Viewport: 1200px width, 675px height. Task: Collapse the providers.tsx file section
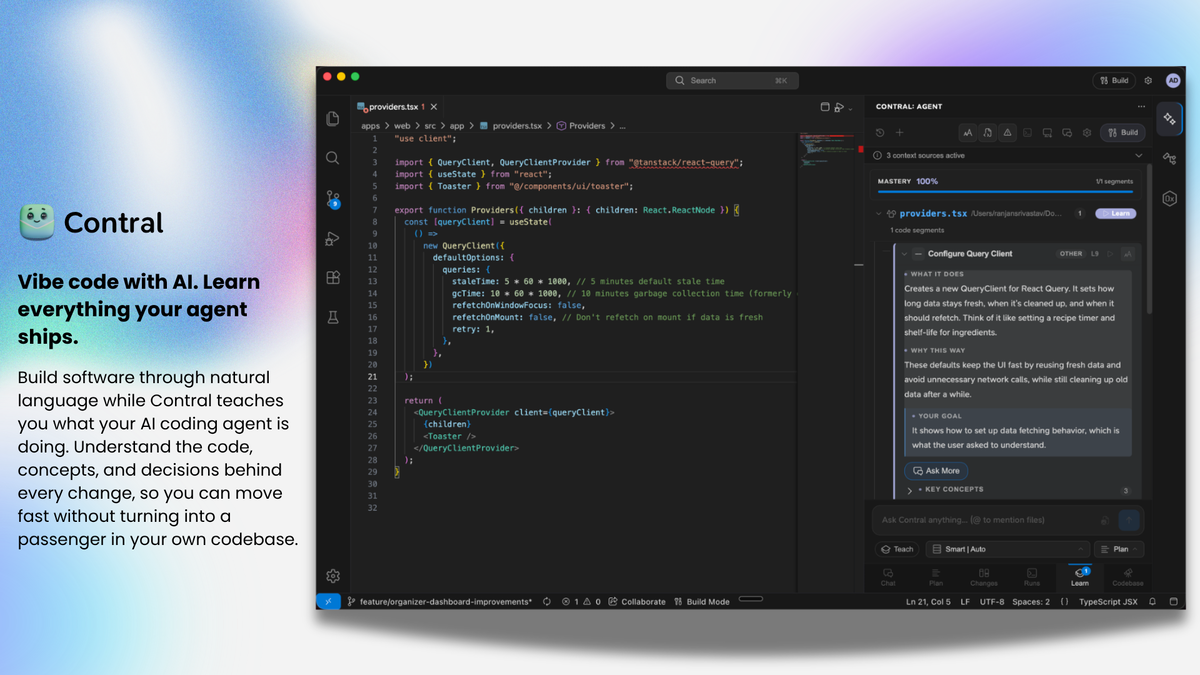(879, 213)
